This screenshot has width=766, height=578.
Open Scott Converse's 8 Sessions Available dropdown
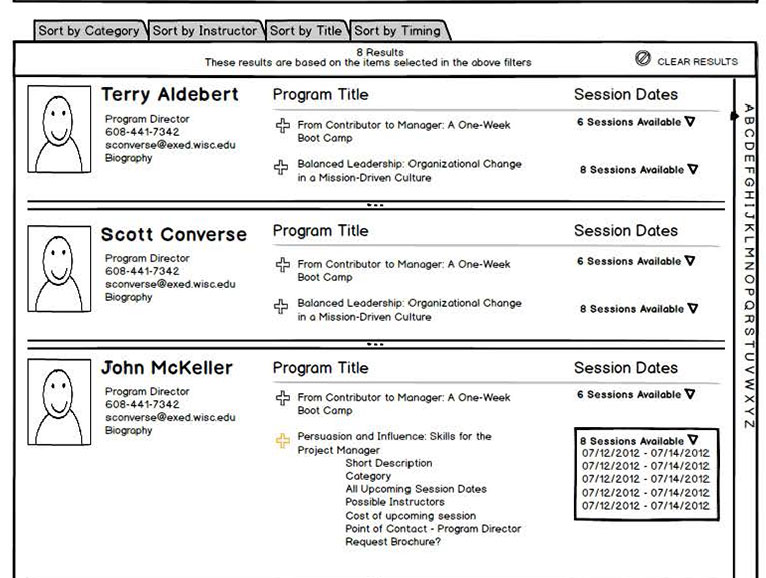639,309
